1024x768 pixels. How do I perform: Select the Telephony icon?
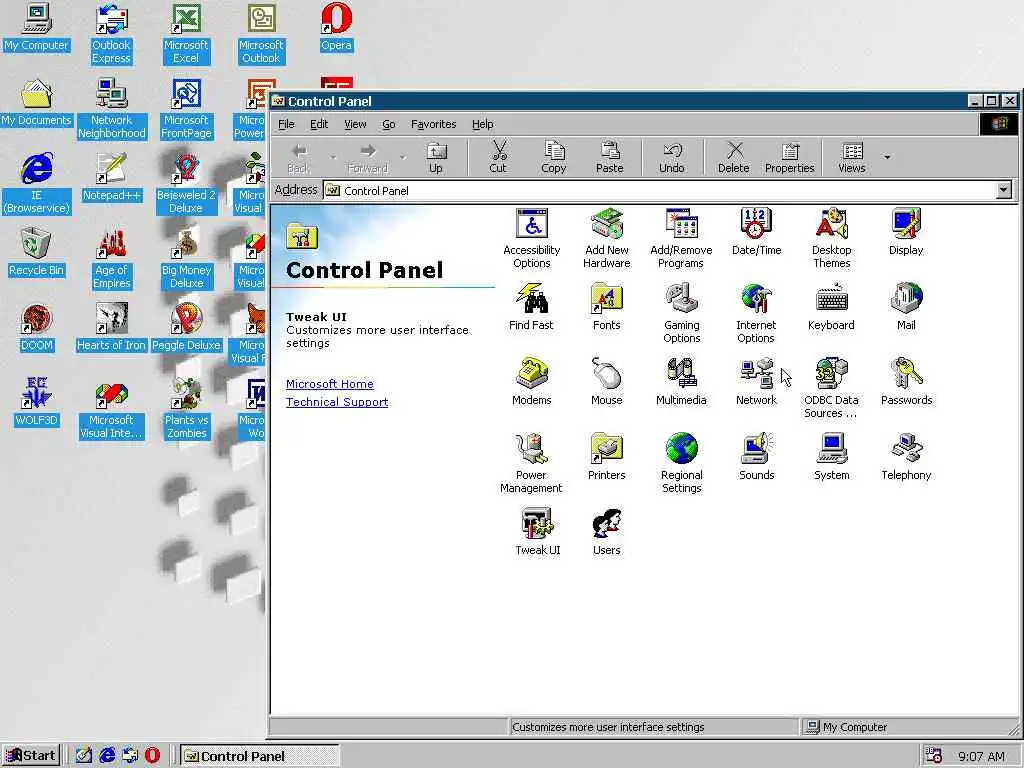pyautogui.click(x=906, y=457)
